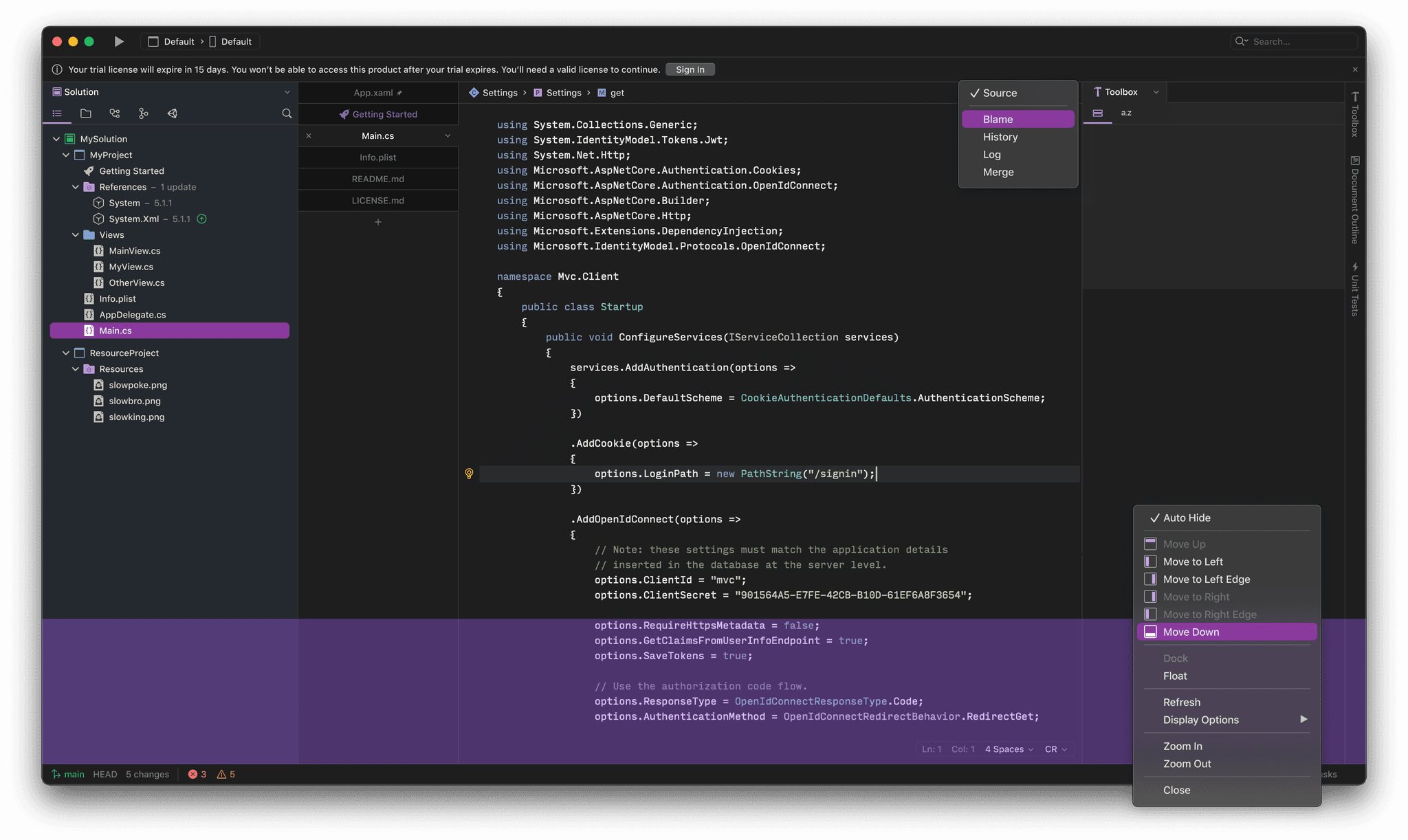Select Blame from the Source menu
Viewport: 1408px width, 840px height.
coord(1018,119)
